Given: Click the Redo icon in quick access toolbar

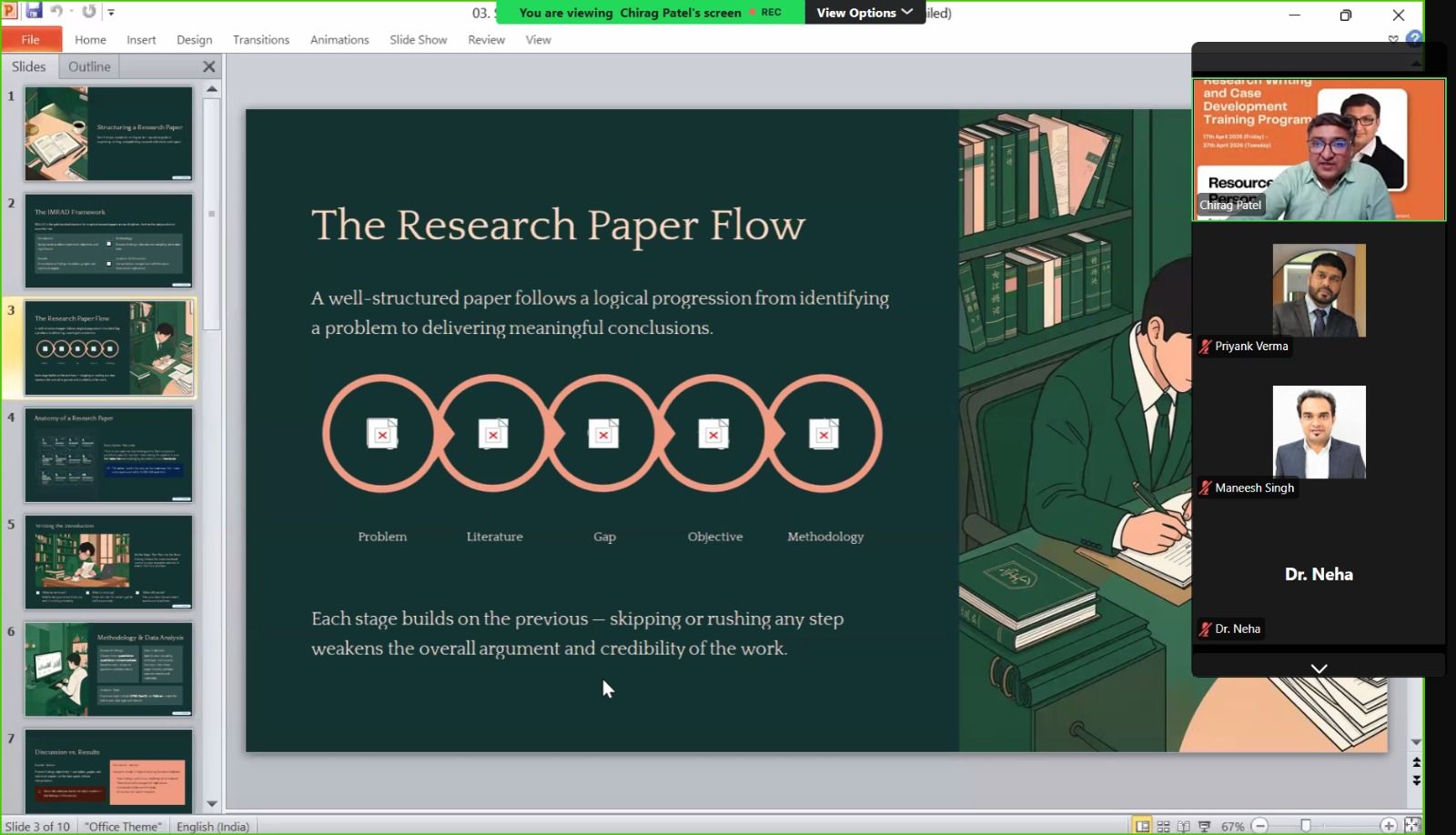Looking at the screenshot, I should click(88, 12).
